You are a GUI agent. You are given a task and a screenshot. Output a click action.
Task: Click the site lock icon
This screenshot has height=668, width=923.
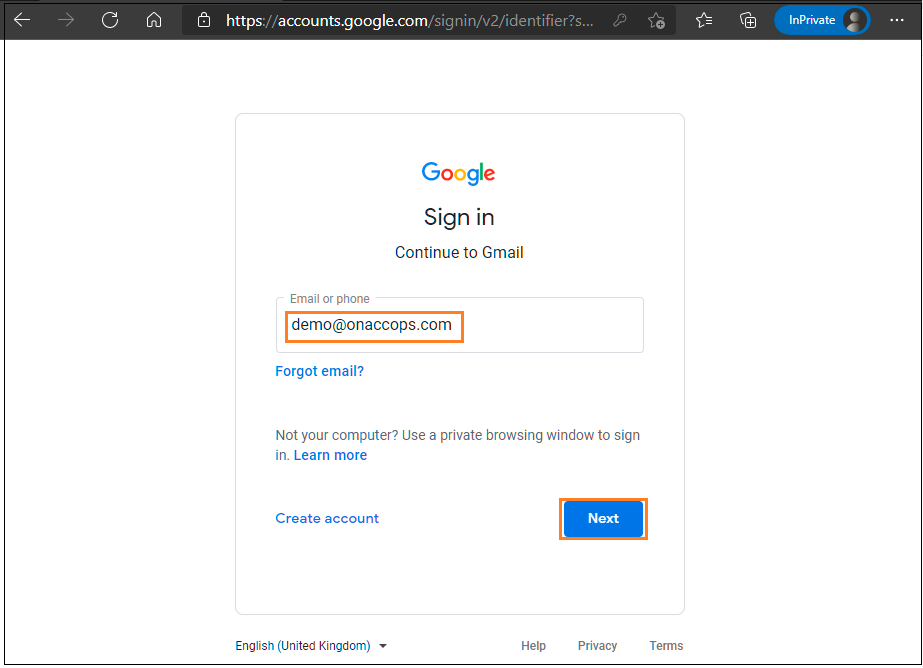tap(204, 20)
